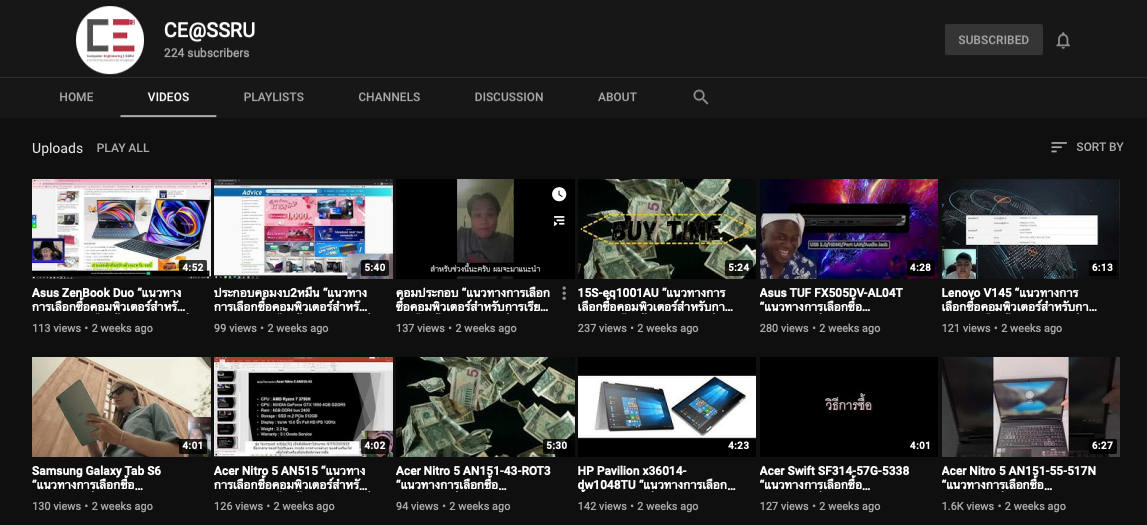
Task: Open the HP Pavilion x360 video thumbnail
Action: tap(666, 407)
